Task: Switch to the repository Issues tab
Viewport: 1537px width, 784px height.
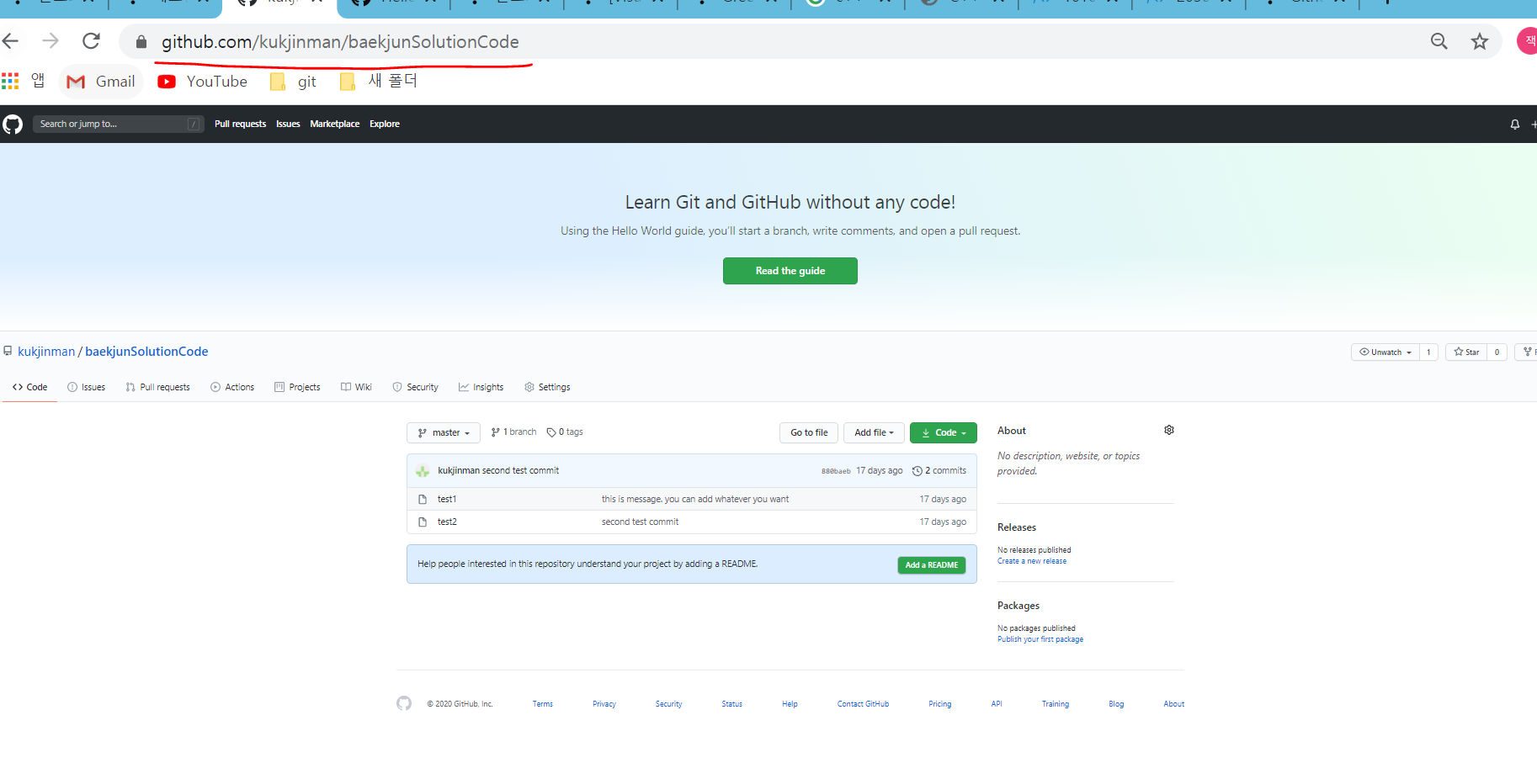Action: point(86,388)
